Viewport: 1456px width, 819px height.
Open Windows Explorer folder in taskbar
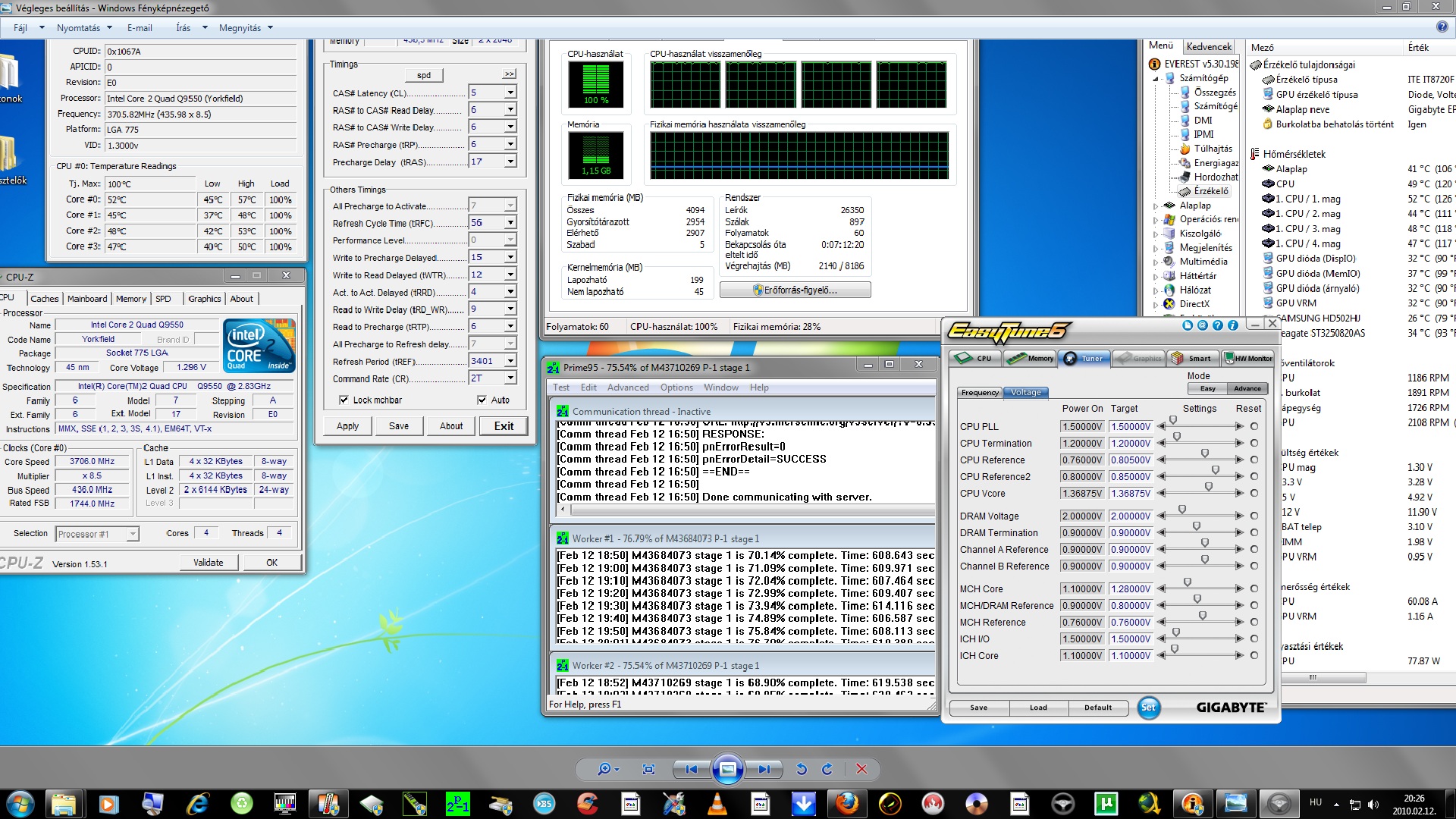[x=64, y=804]
